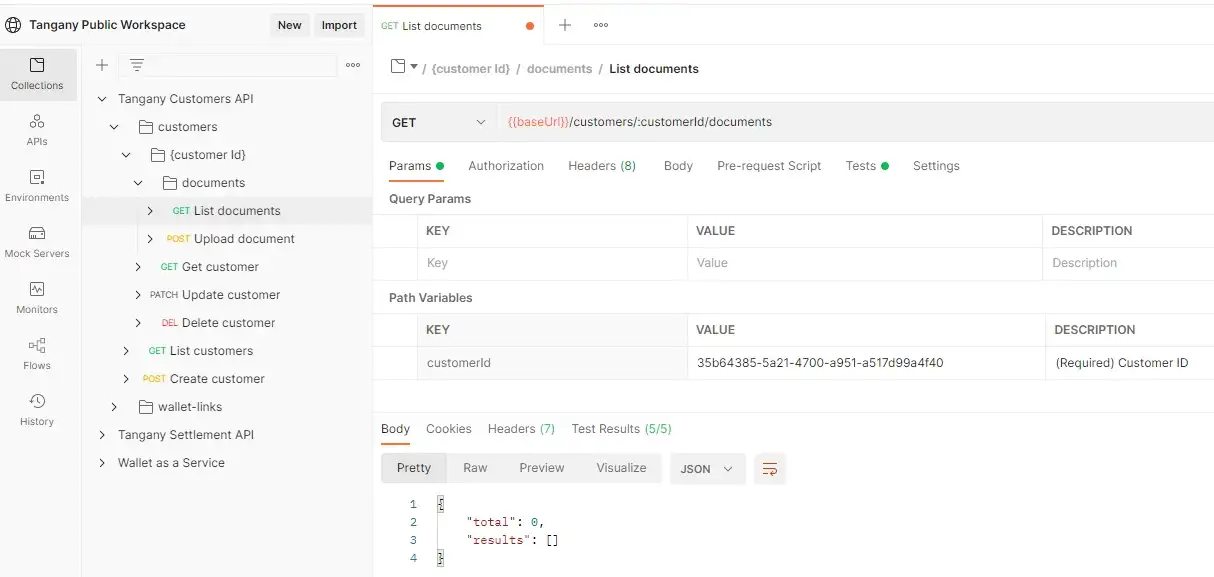Click the query param Key field
Image resolution: width=1214 pixels, height=577 pixels.
point(553,263)
